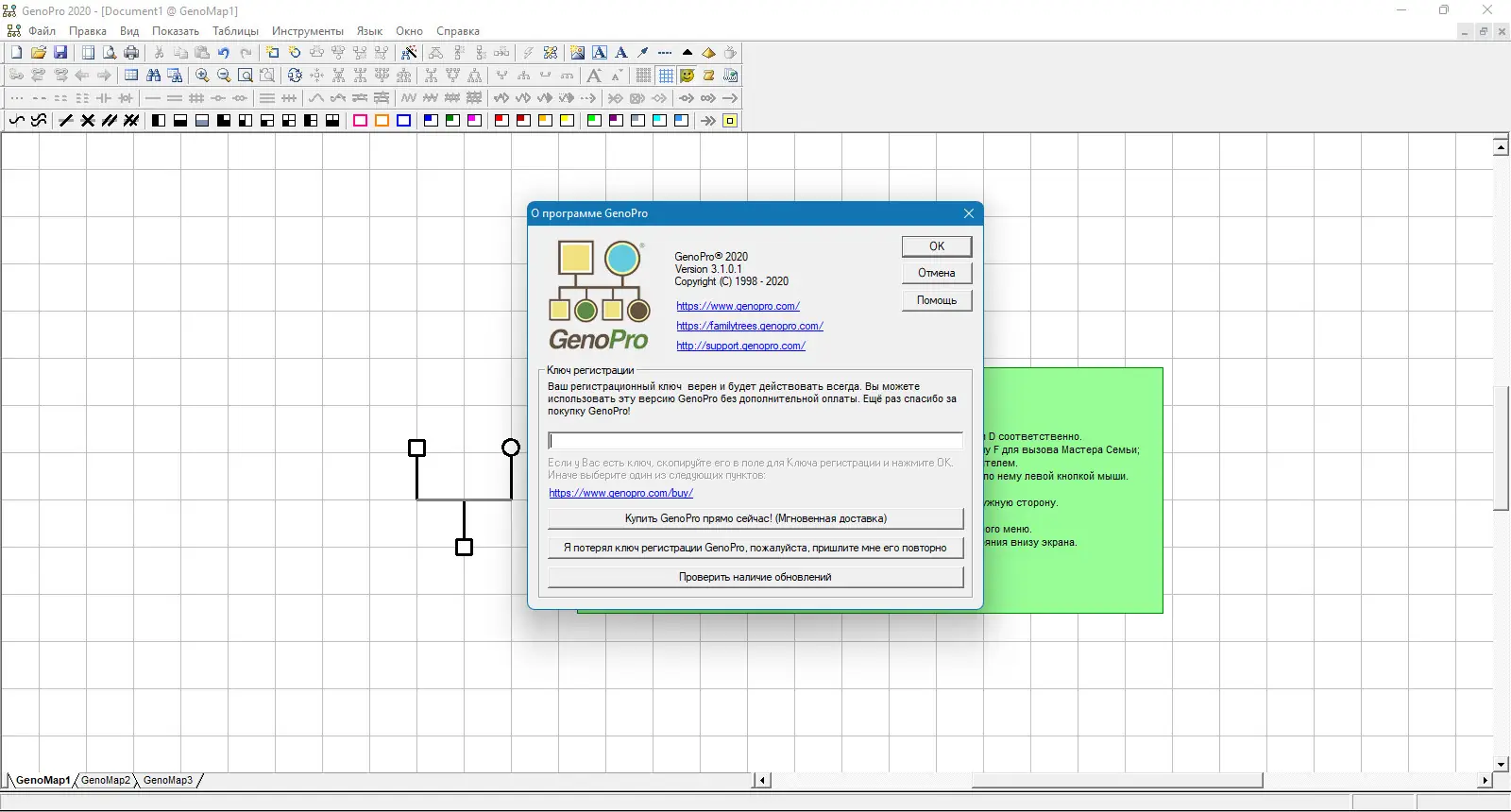Click Проверить наличие обновлений button
The image size is (1511, 812).
click(755, 577)
